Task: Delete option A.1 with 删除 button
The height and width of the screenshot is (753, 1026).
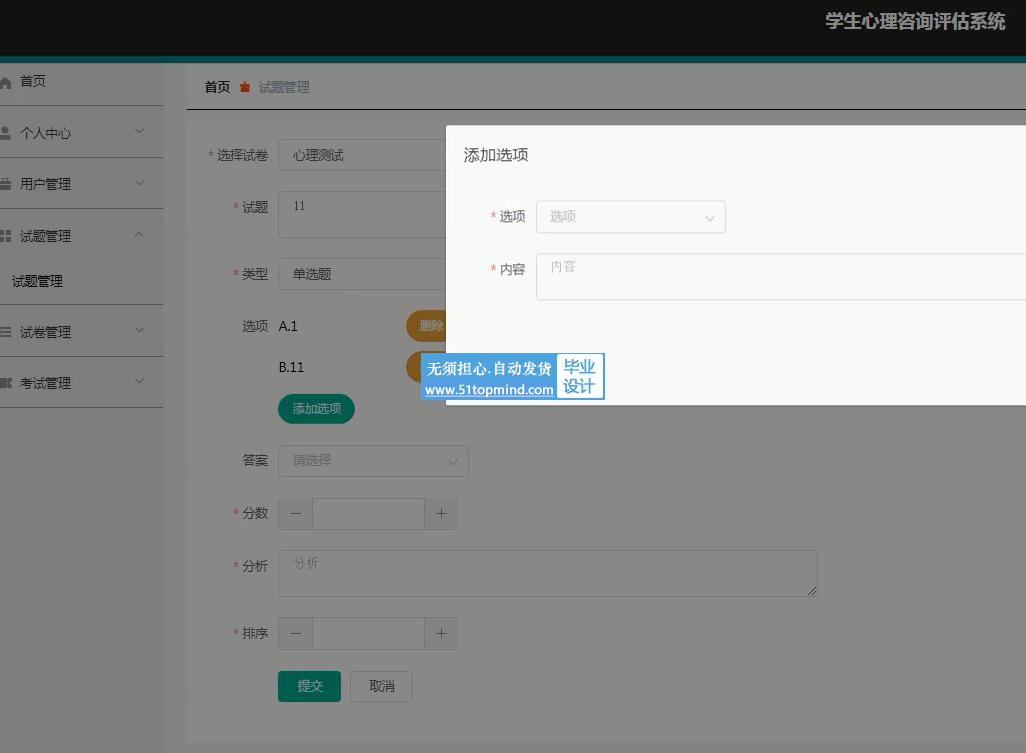Action: tap(426, 326)
